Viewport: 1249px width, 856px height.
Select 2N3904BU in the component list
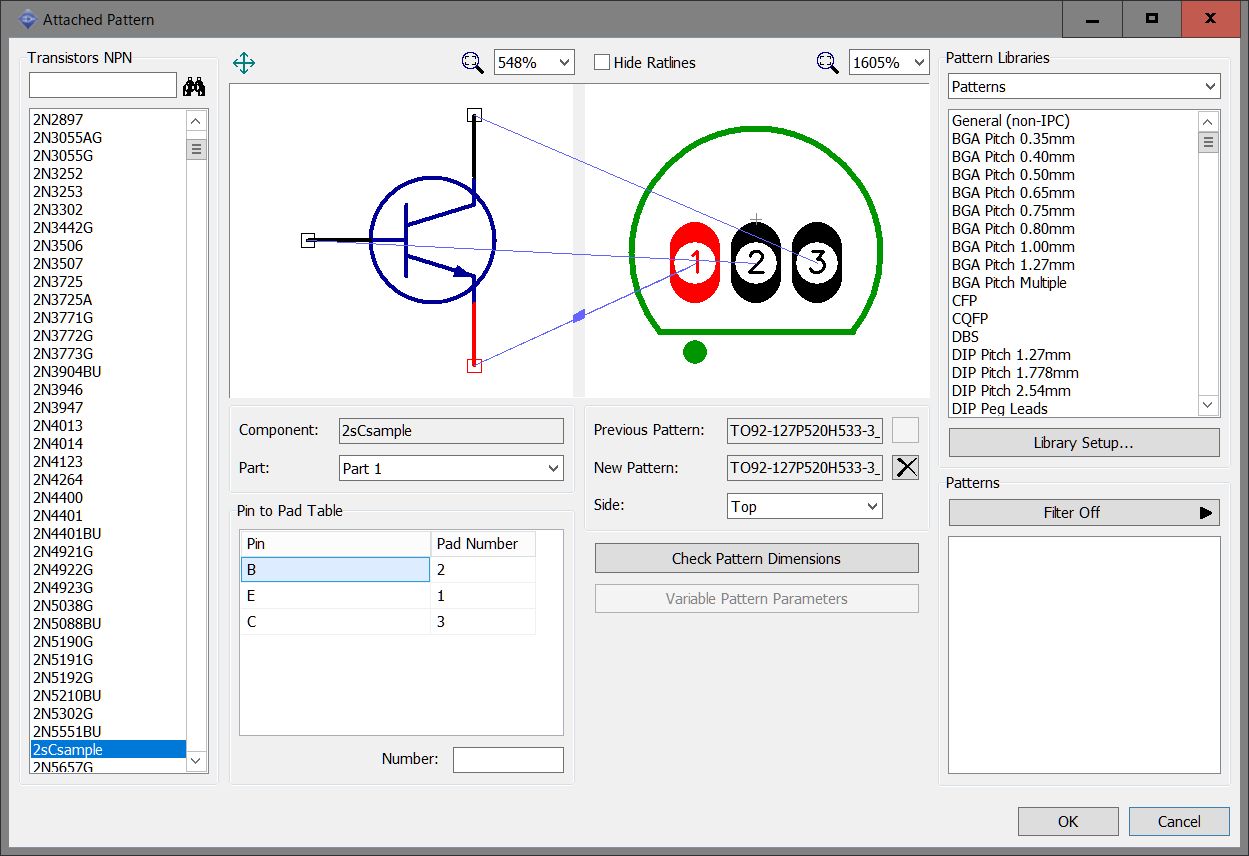point(67,371)
